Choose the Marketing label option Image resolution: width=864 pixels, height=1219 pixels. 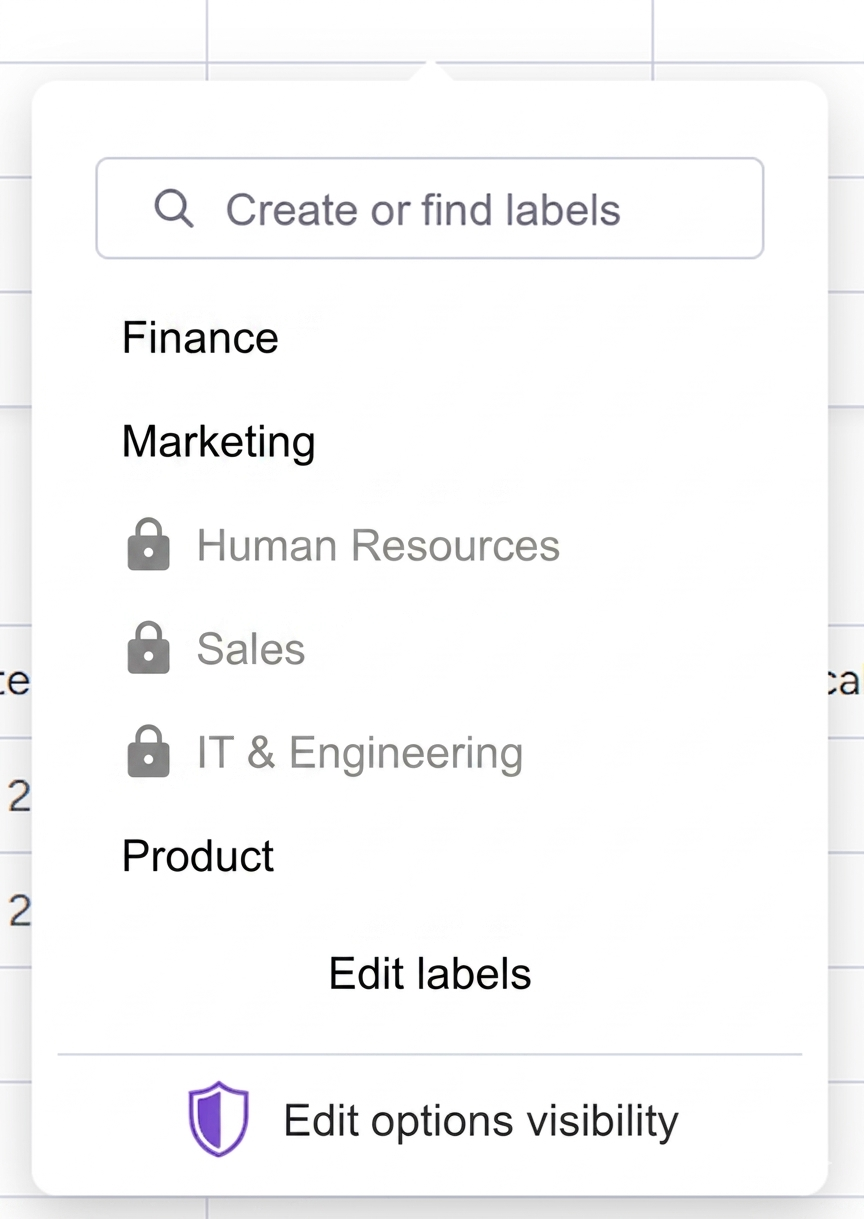pos(218,442)
